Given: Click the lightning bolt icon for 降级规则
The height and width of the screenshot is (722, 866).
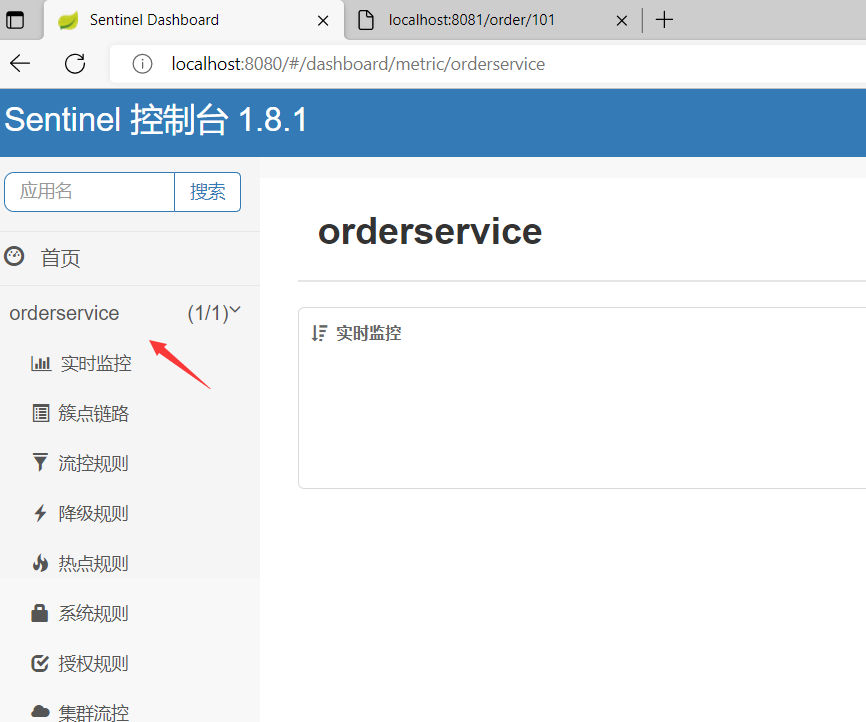Looking at the screenshot, I should [40, 513].
